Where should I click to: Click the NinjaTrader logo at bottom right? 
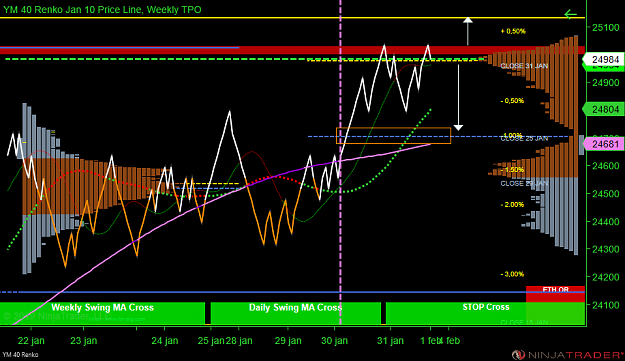(x=568, y=355)
